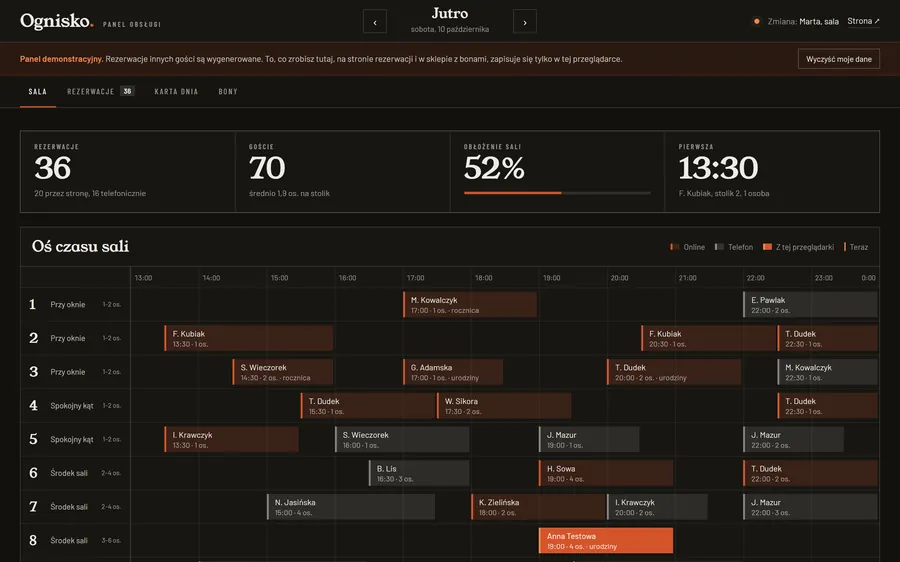
Task: Open S. Wieczorek 16:00 reservation
Action: point(402,439)
